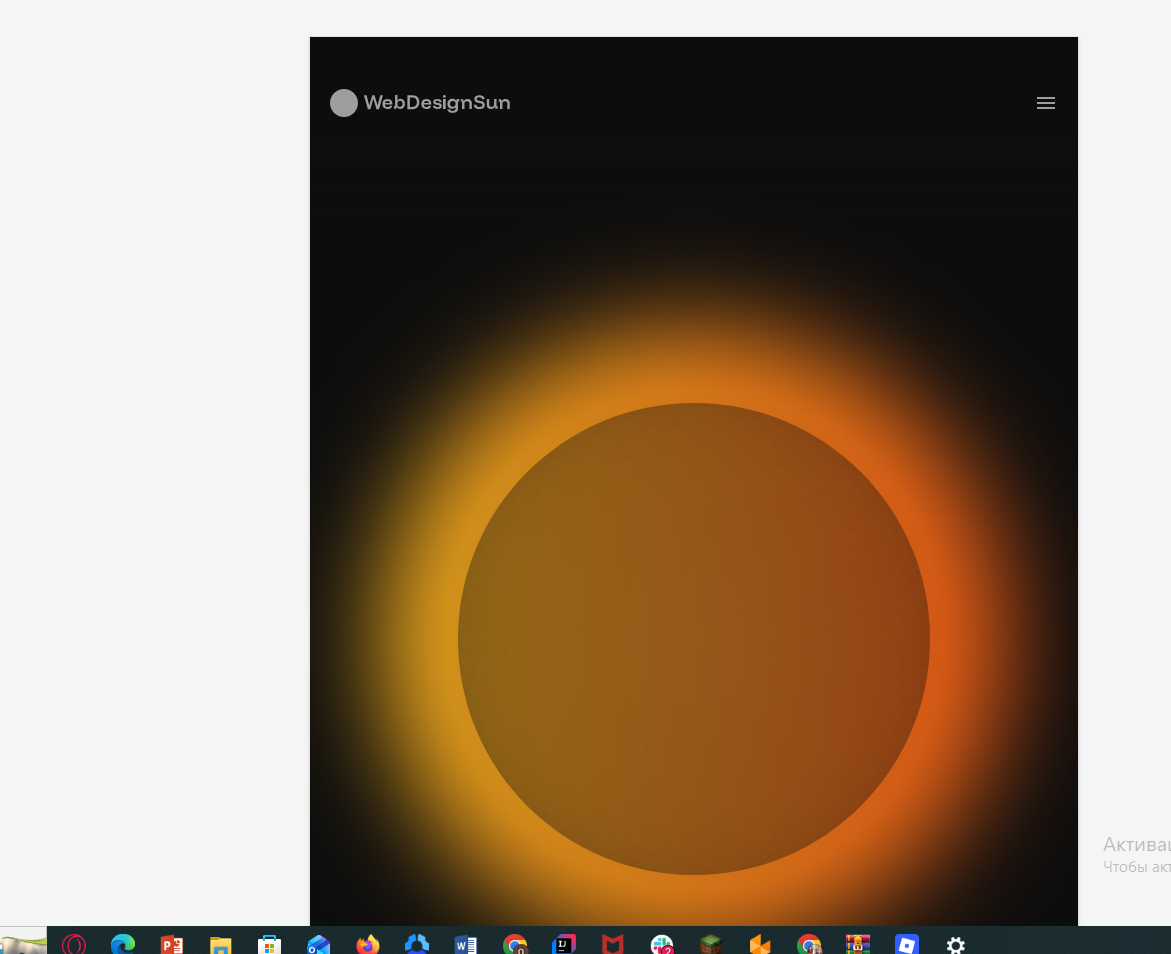
Task: Open WinRAR from the taskbar
Action: point(857,944)
